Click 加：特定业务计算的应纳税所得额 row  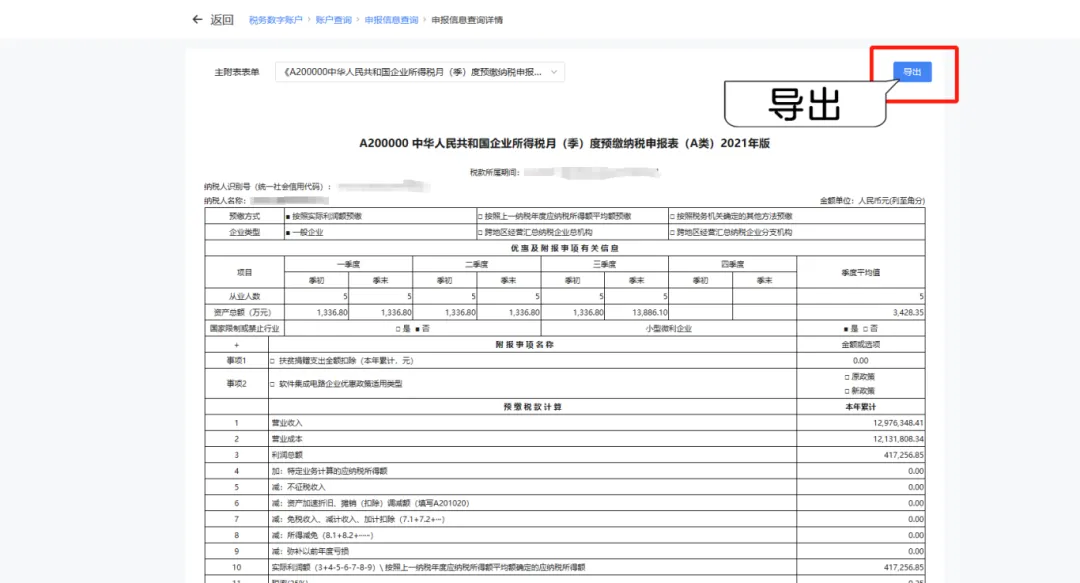coord(329,471)
